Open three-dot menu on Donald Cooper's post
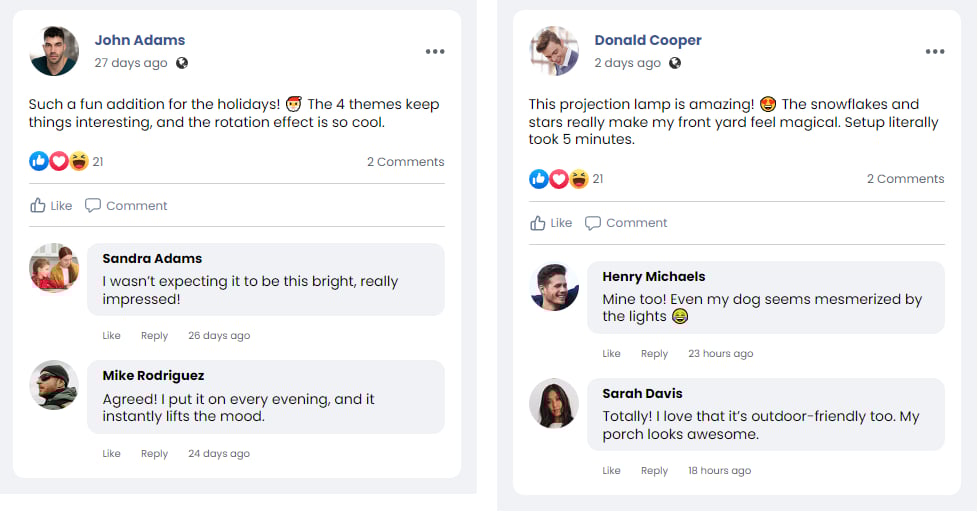The height and width of the screenshot is (514, 979). pyautogui.click(x=934, y=52)
